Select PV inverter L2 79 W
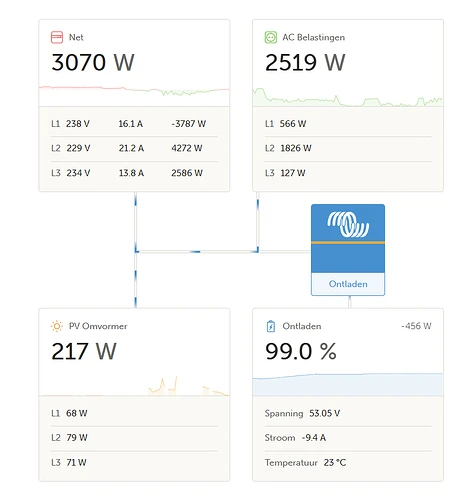This screenshot has height=500, width=466. coord(77,438)
